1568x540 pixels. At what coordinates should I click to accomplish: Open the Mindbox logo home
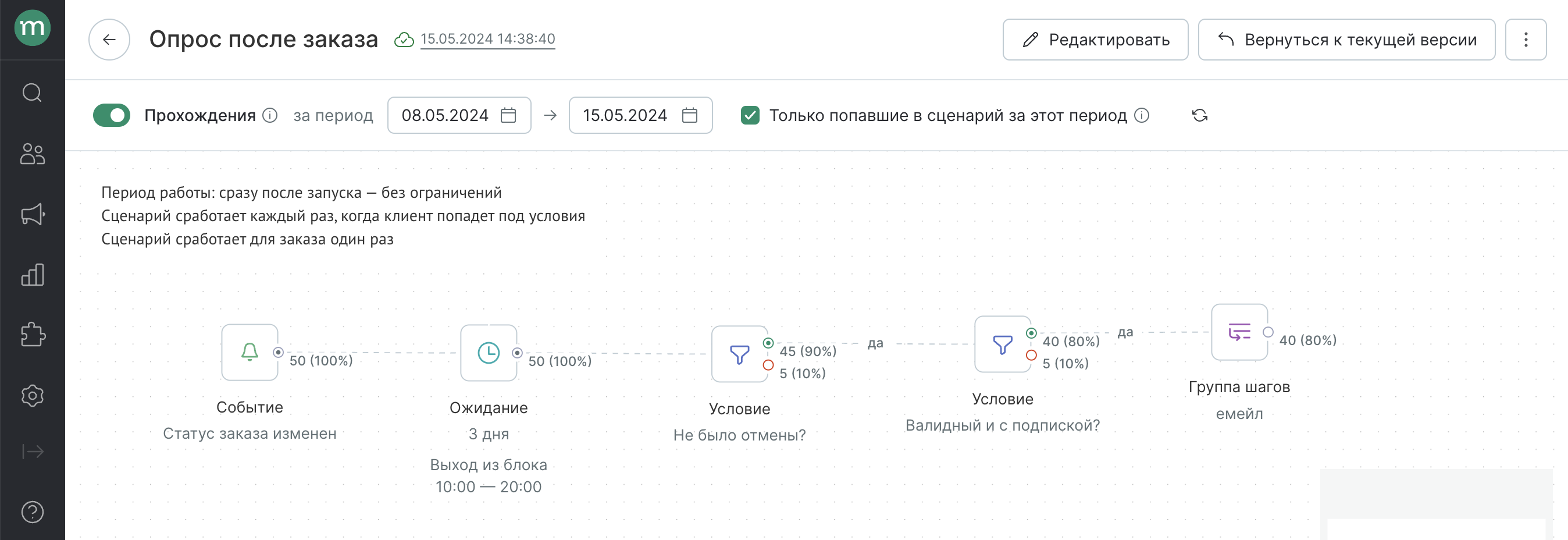pos(32,28)
